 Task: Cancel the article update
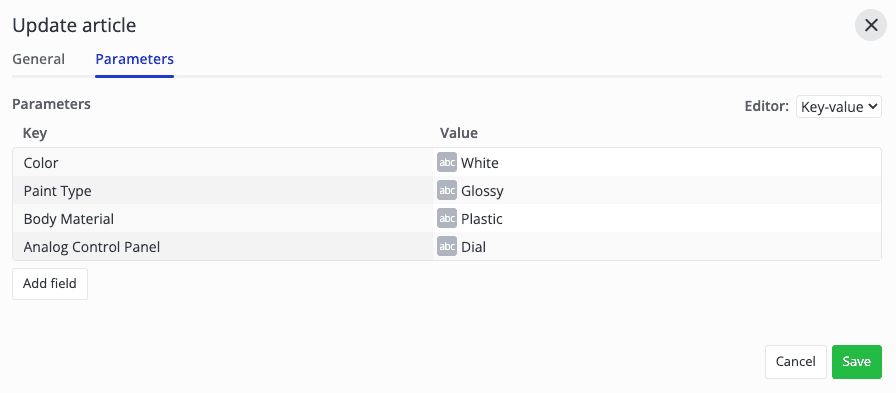point(795,362)
